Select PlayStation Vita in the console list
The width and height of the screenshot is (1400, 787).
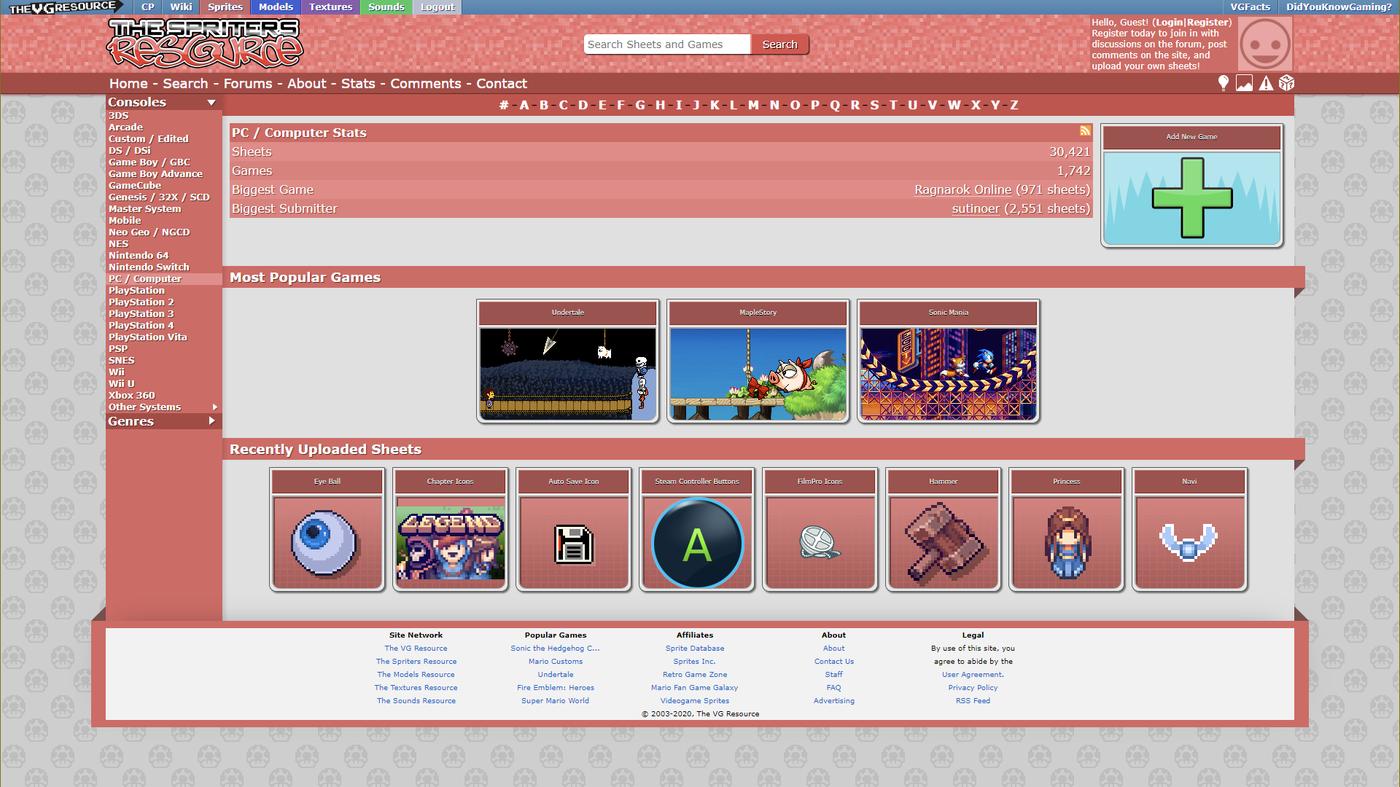click(147, 337)
